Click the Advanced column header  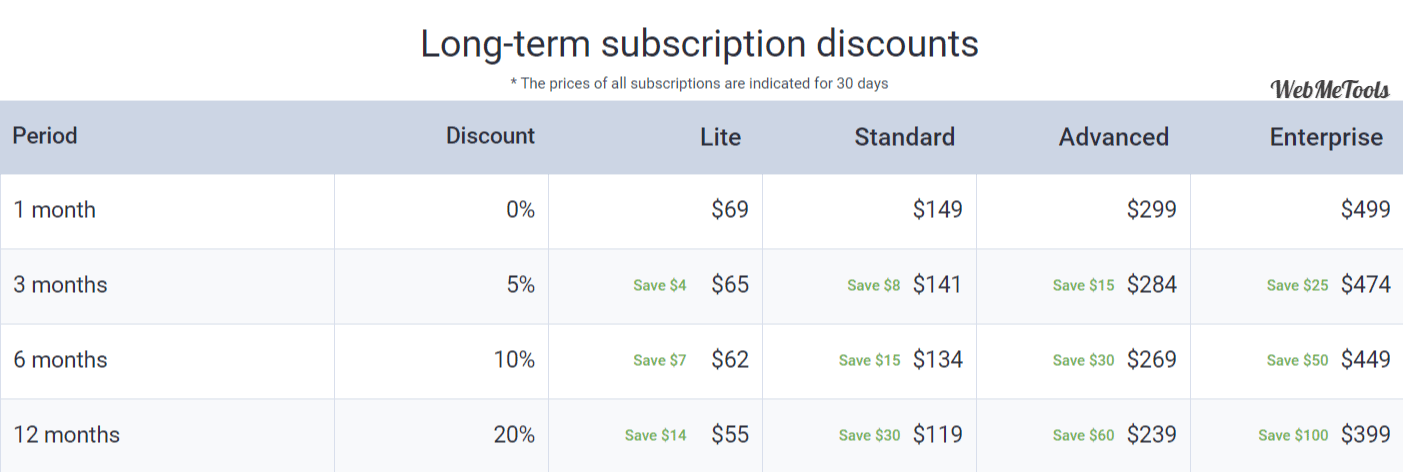1113,137
